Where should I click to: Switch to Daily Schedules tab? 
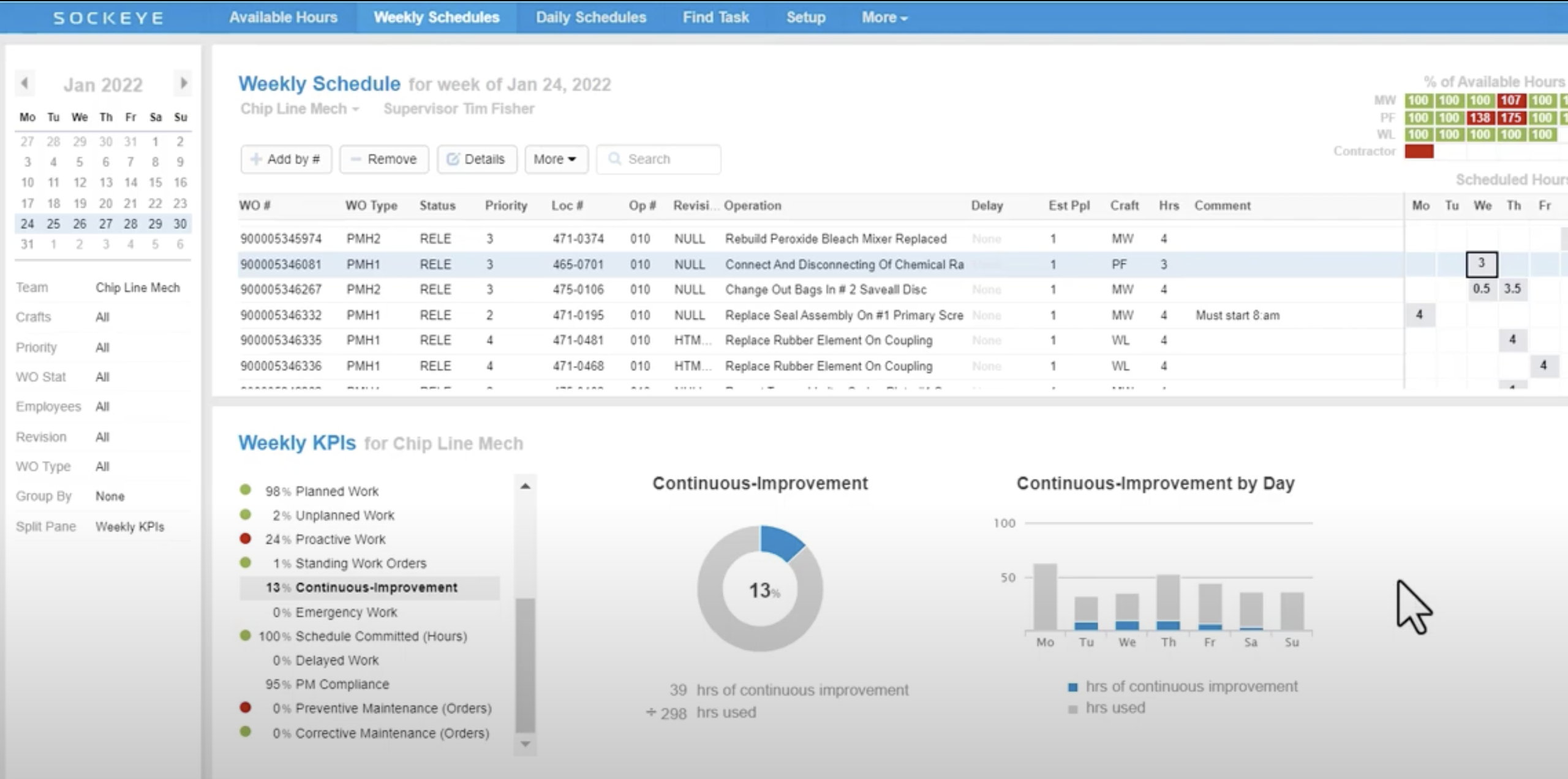coord(590,18)
